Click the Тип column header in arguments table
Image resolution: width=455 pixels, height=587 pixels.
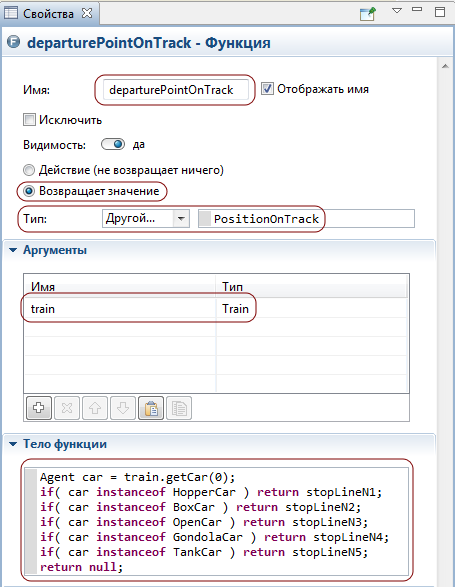312,286
